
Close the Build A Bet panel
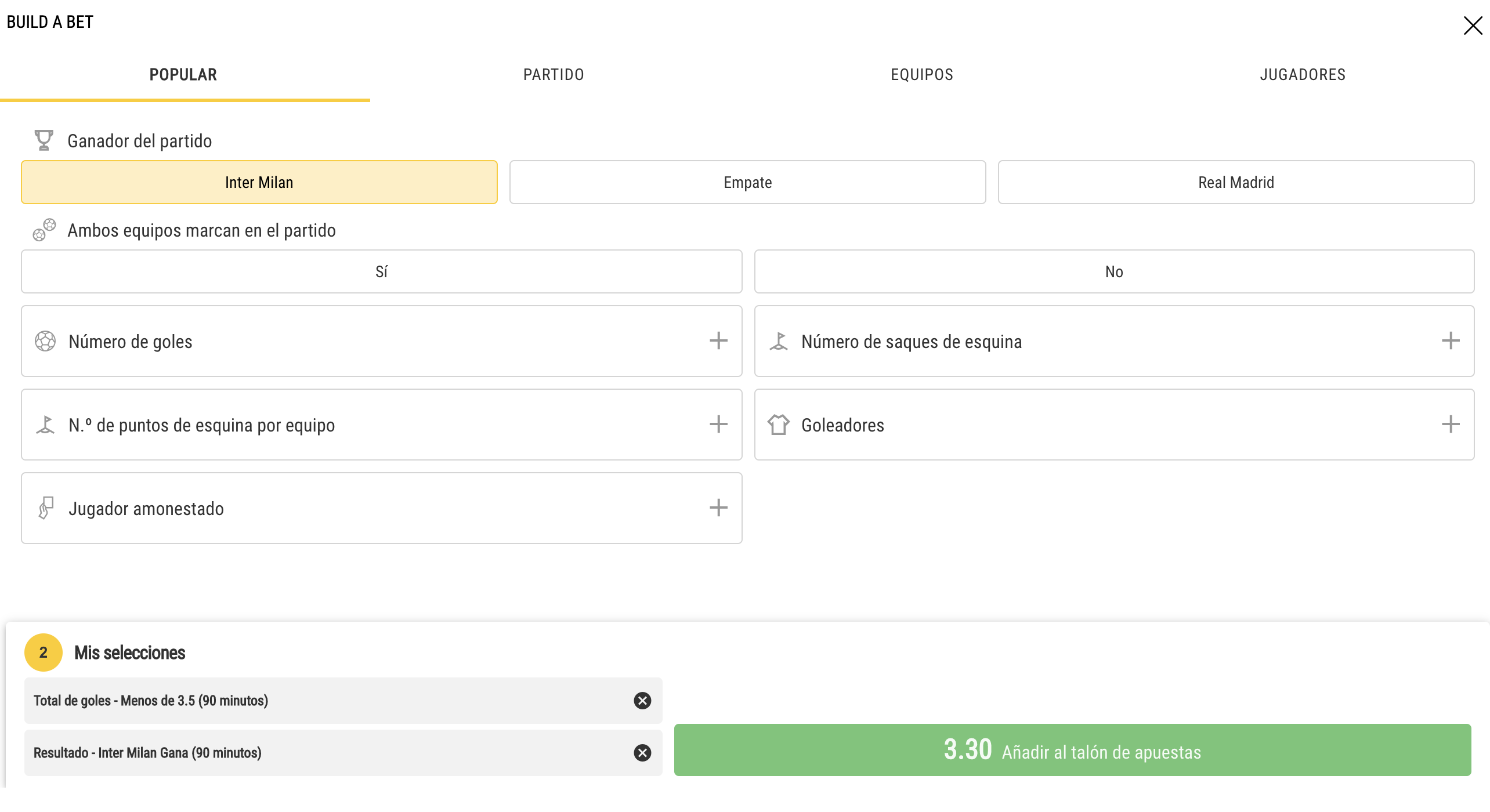(1473, 26)
